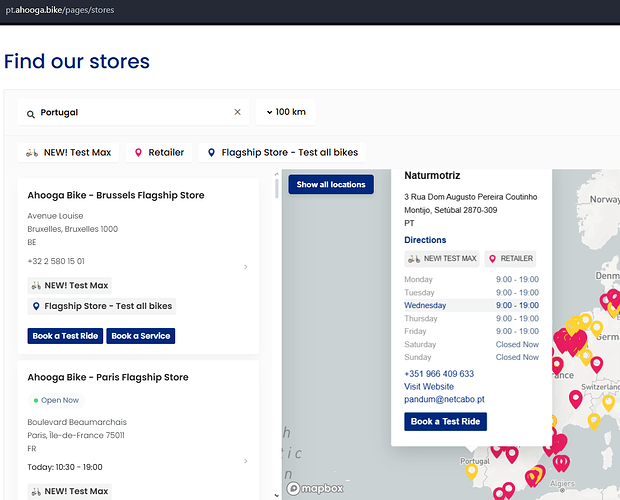Open Directions link for Naturmotriz
The height and width of the screenshot is (500, 620).
(x=425, y=240)
